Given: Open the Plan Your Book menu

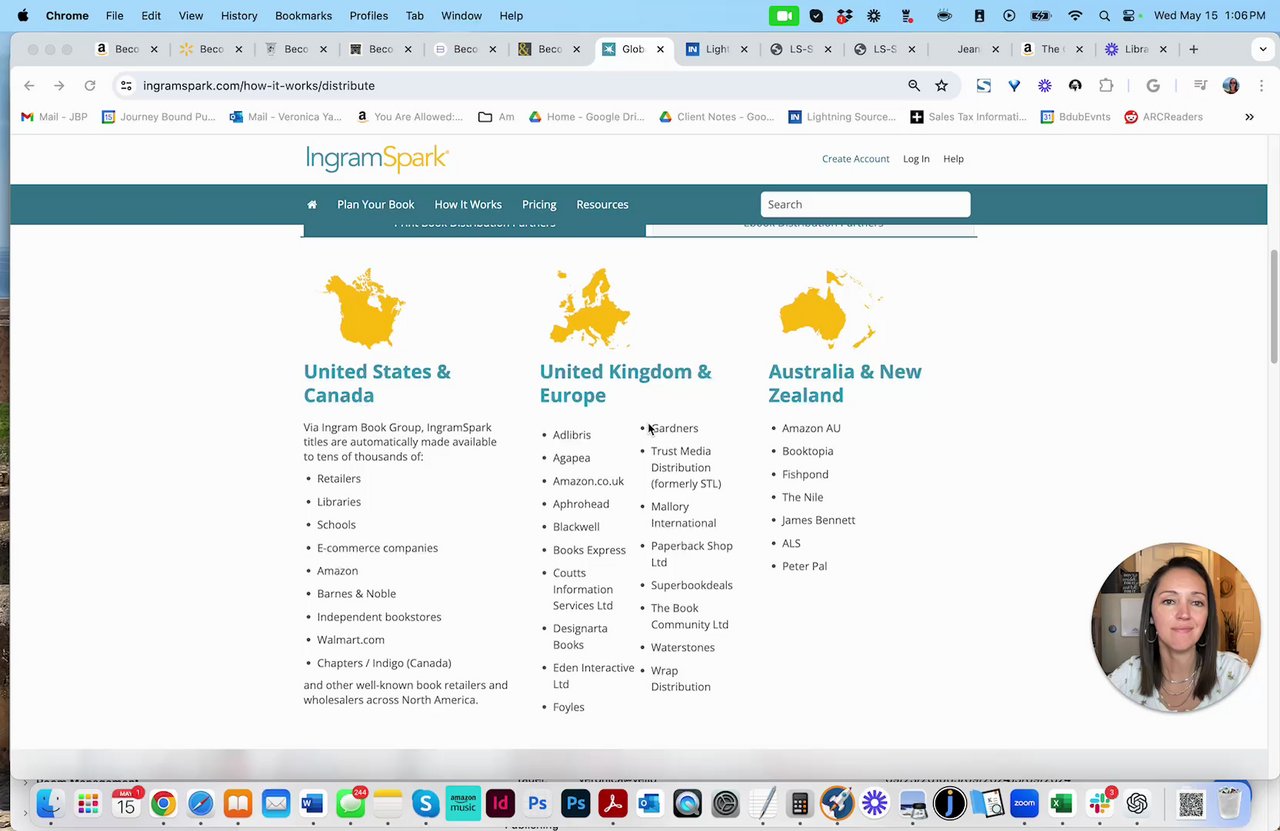Looking at the screenshot, I should (375, 204).
